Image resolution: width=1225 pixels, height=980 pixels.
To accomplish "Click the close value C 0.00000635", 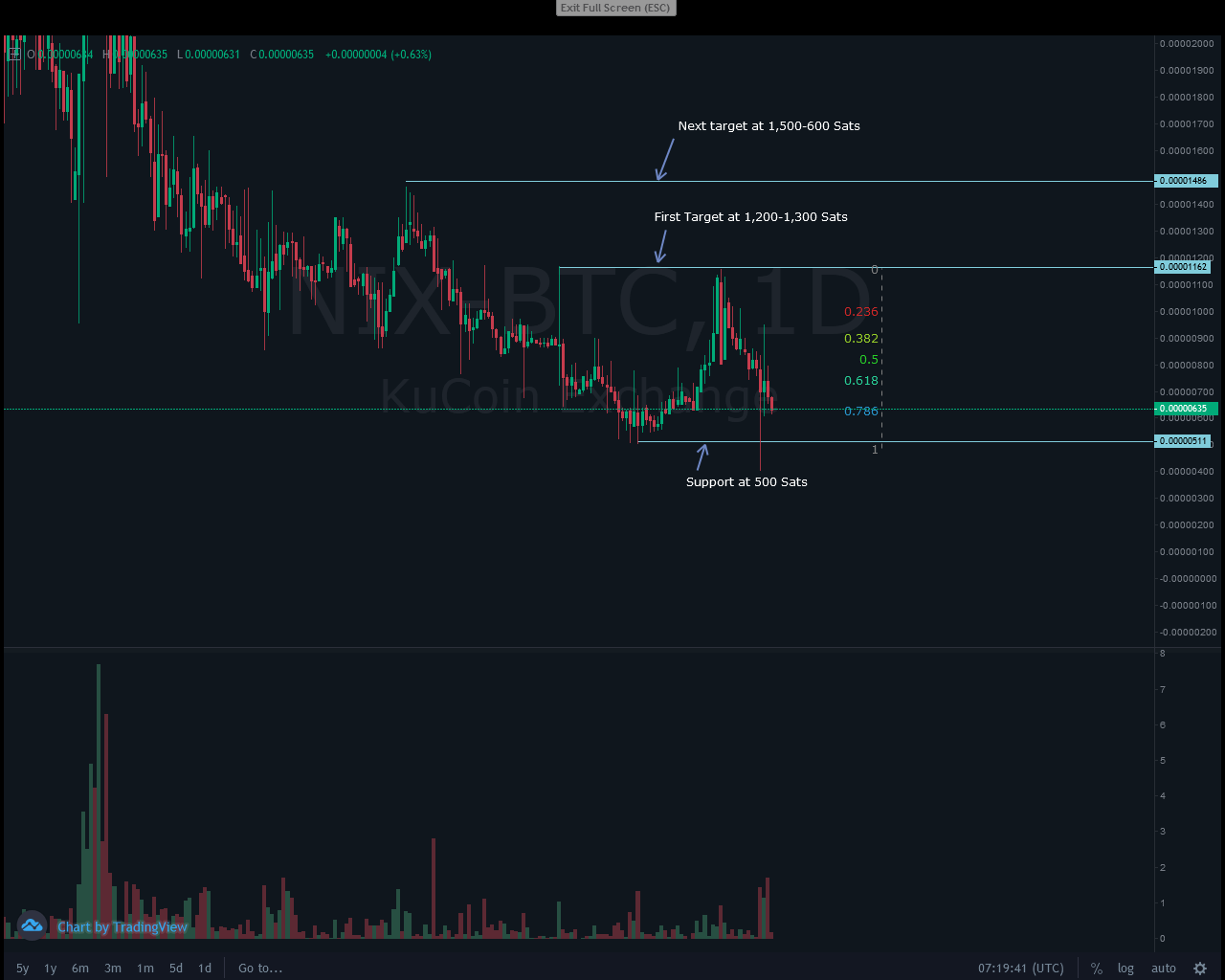I will click(282, 55).
